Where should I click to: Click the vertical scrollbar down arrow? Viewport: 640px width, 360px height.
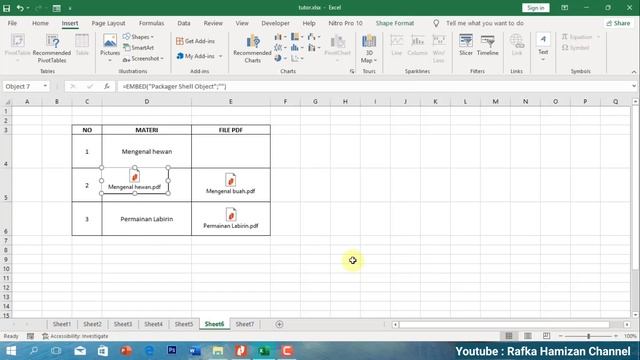[x=635, y=315]
